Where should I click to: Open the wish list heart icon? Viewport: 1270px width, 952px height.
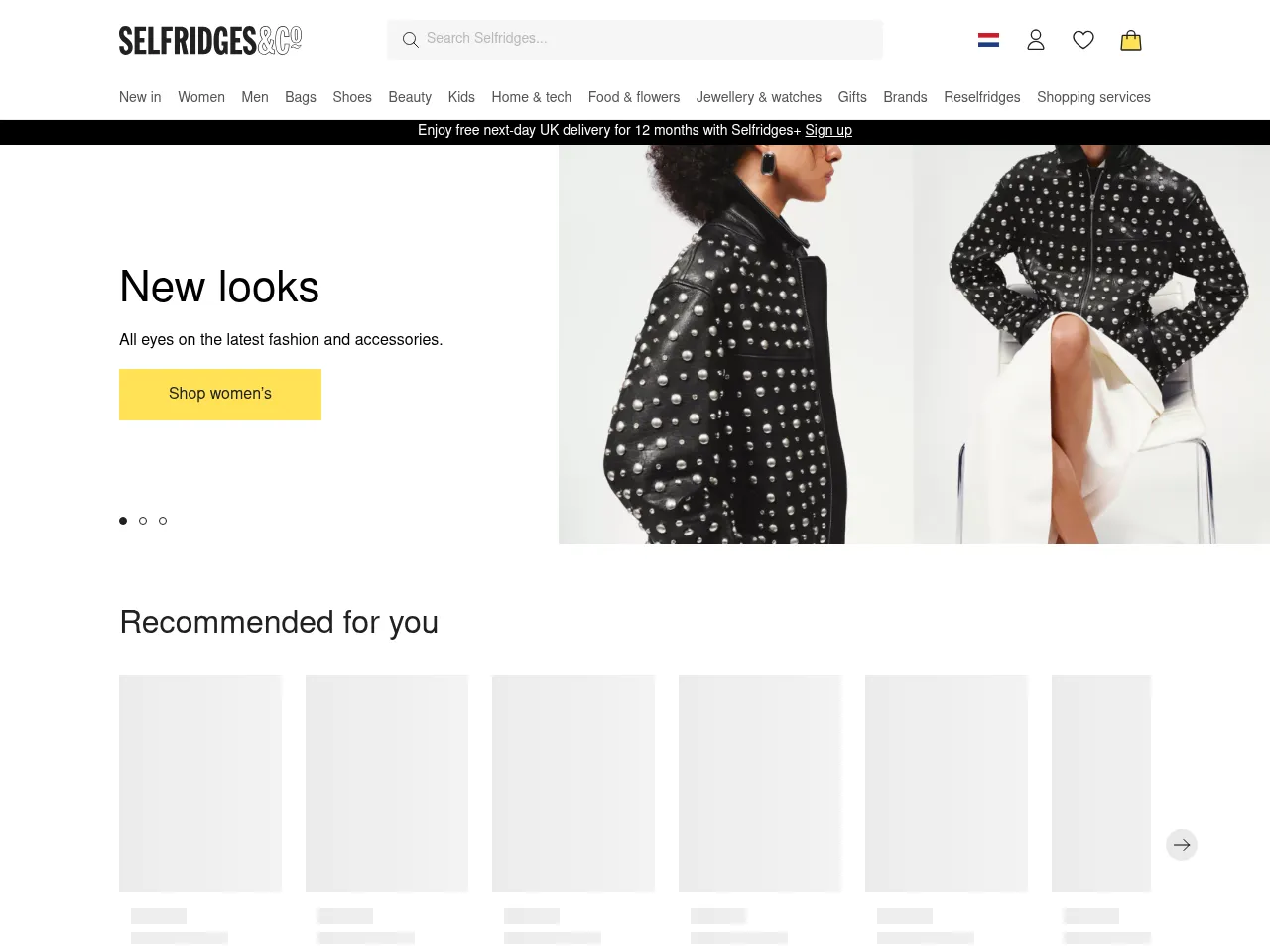[x=1083, y=40]
